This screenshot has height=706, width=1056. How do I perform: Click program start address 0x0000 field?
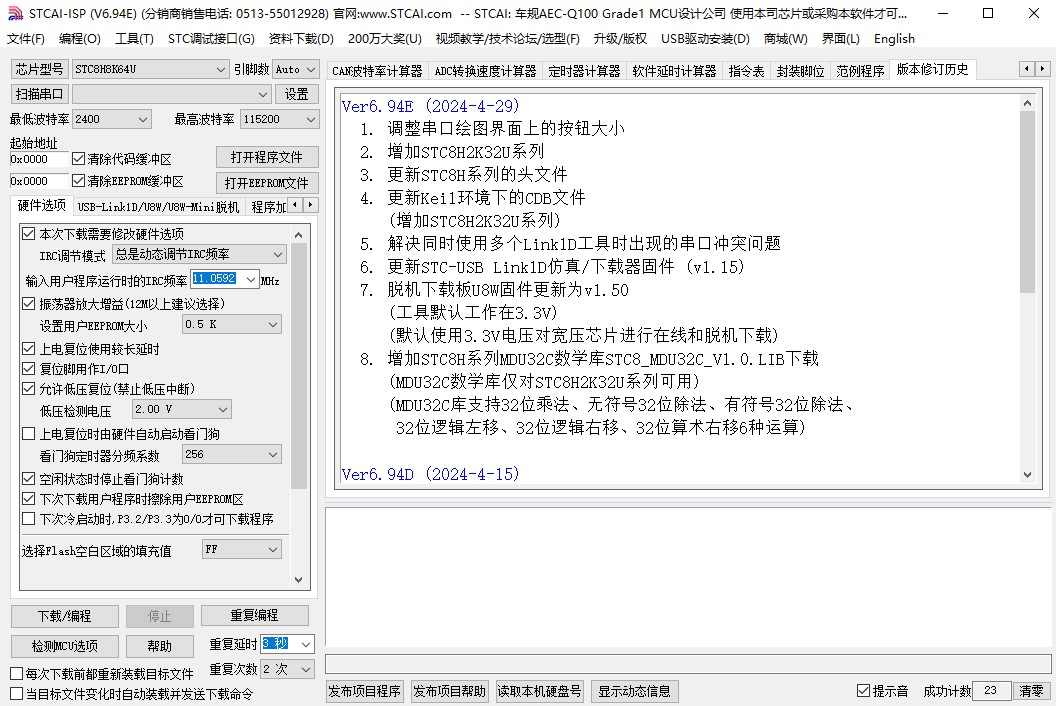(x=39, y=159)
